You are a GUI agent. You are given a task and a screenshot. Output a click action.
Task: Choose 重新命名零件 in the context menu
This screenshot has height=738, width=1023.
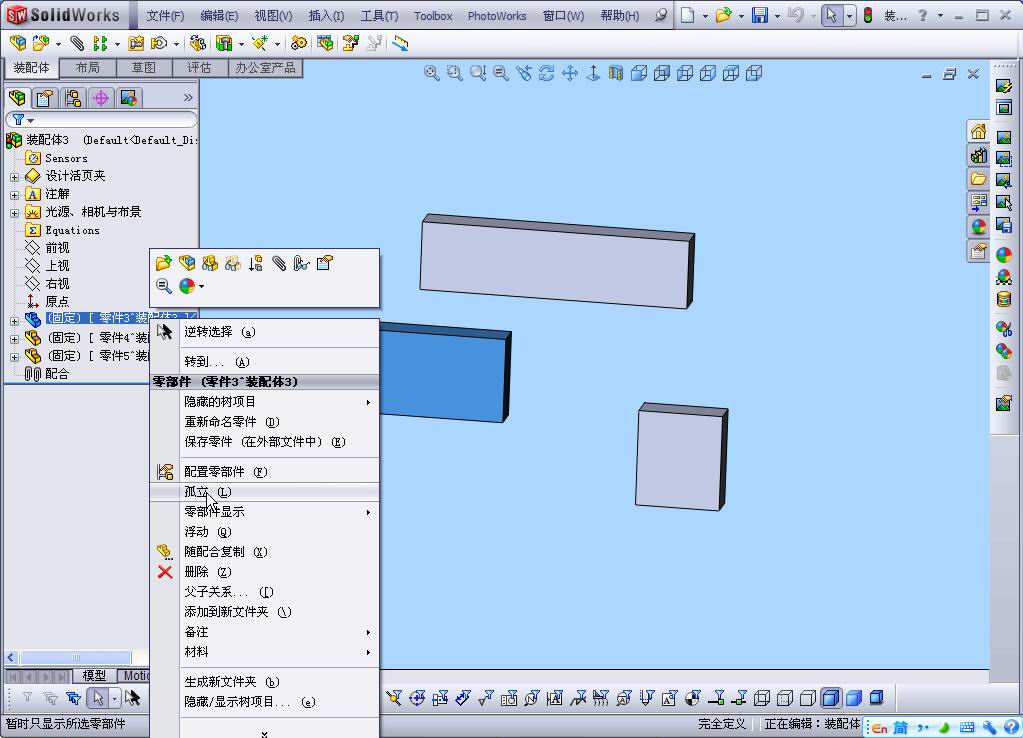tap(264, 422)
